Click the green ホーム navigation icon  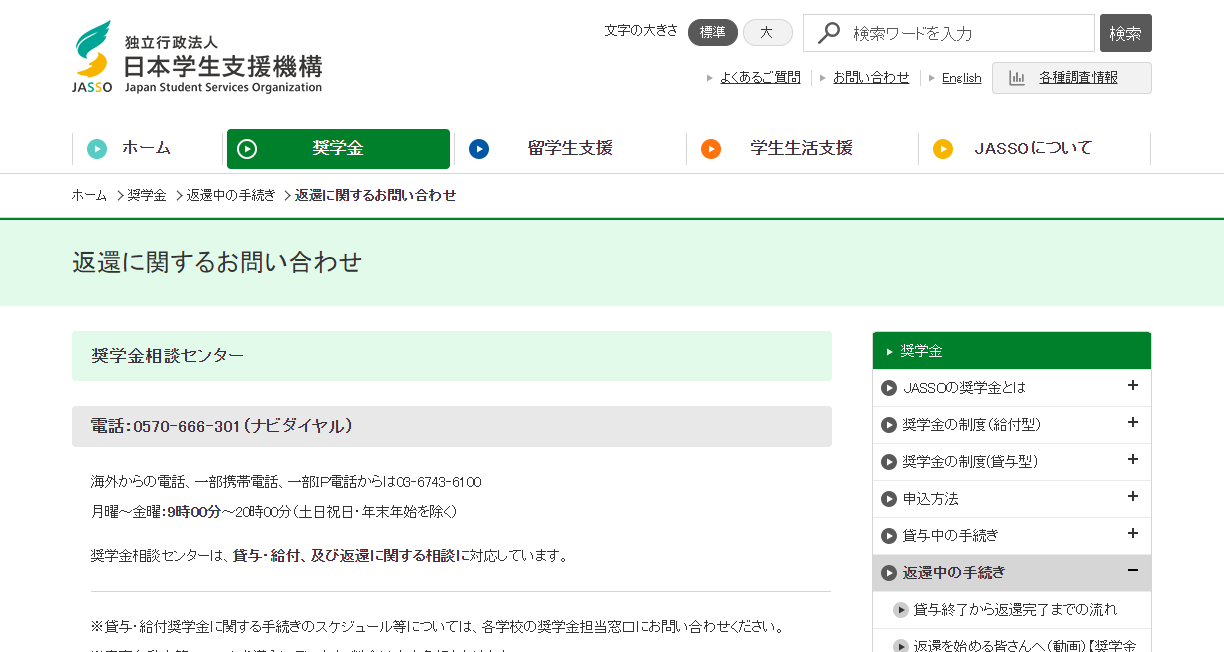97,147
